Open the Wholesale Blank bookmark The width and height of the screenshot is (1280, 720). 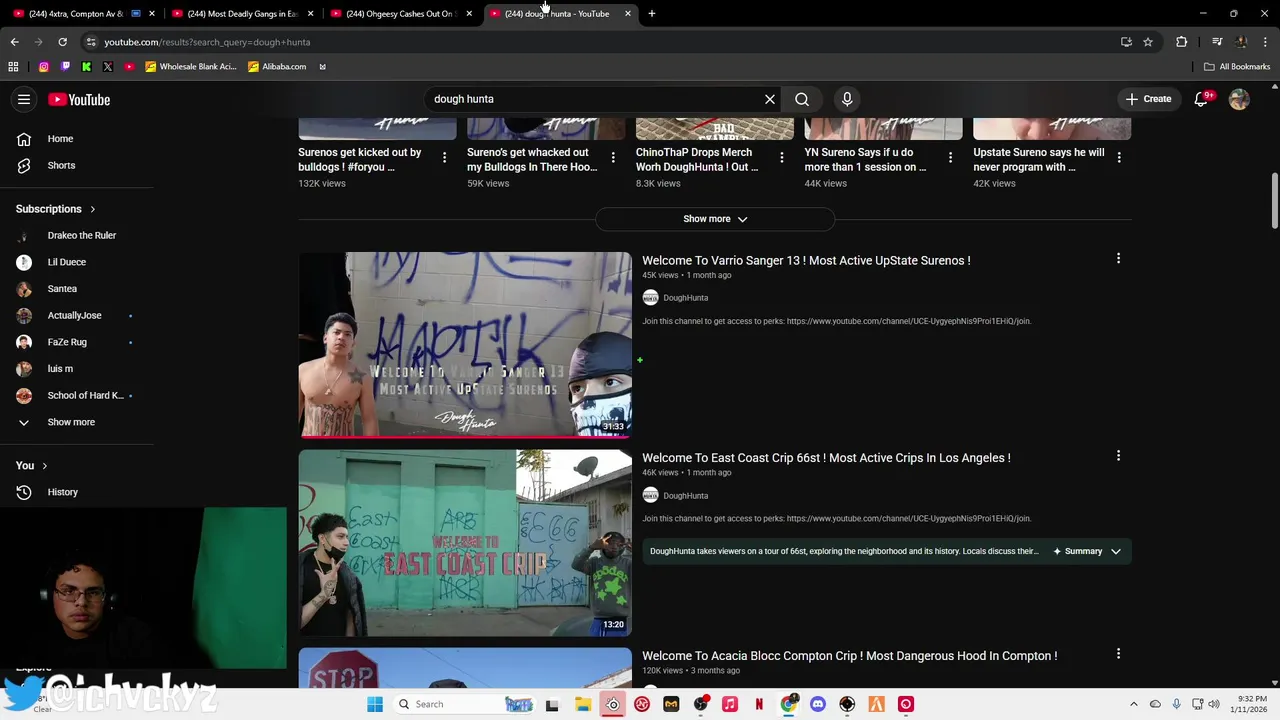[190, 67]
